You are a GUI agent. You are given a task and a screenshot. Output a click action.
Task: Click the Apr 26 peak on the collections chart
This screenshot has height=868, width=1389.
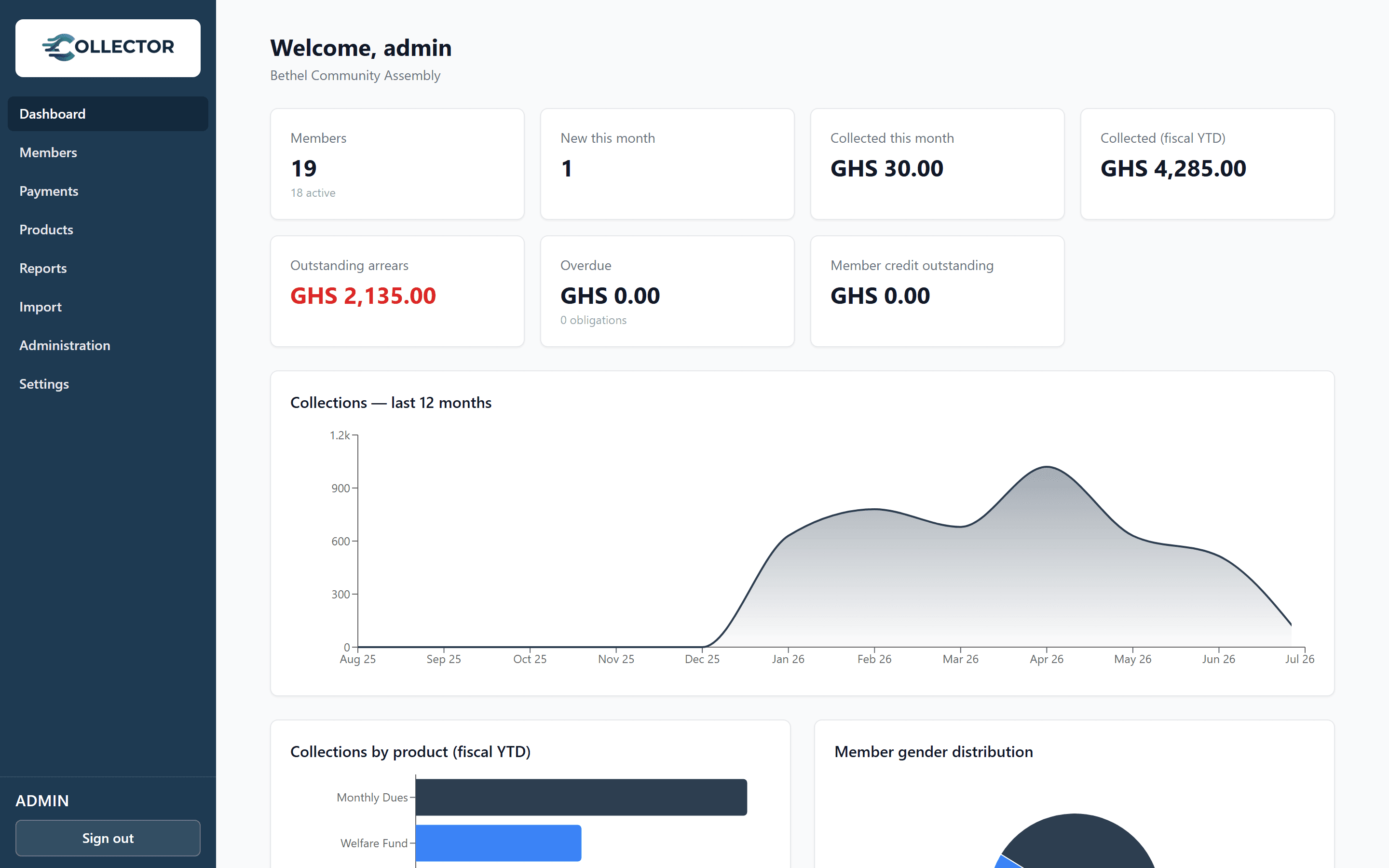point(1047,467)
